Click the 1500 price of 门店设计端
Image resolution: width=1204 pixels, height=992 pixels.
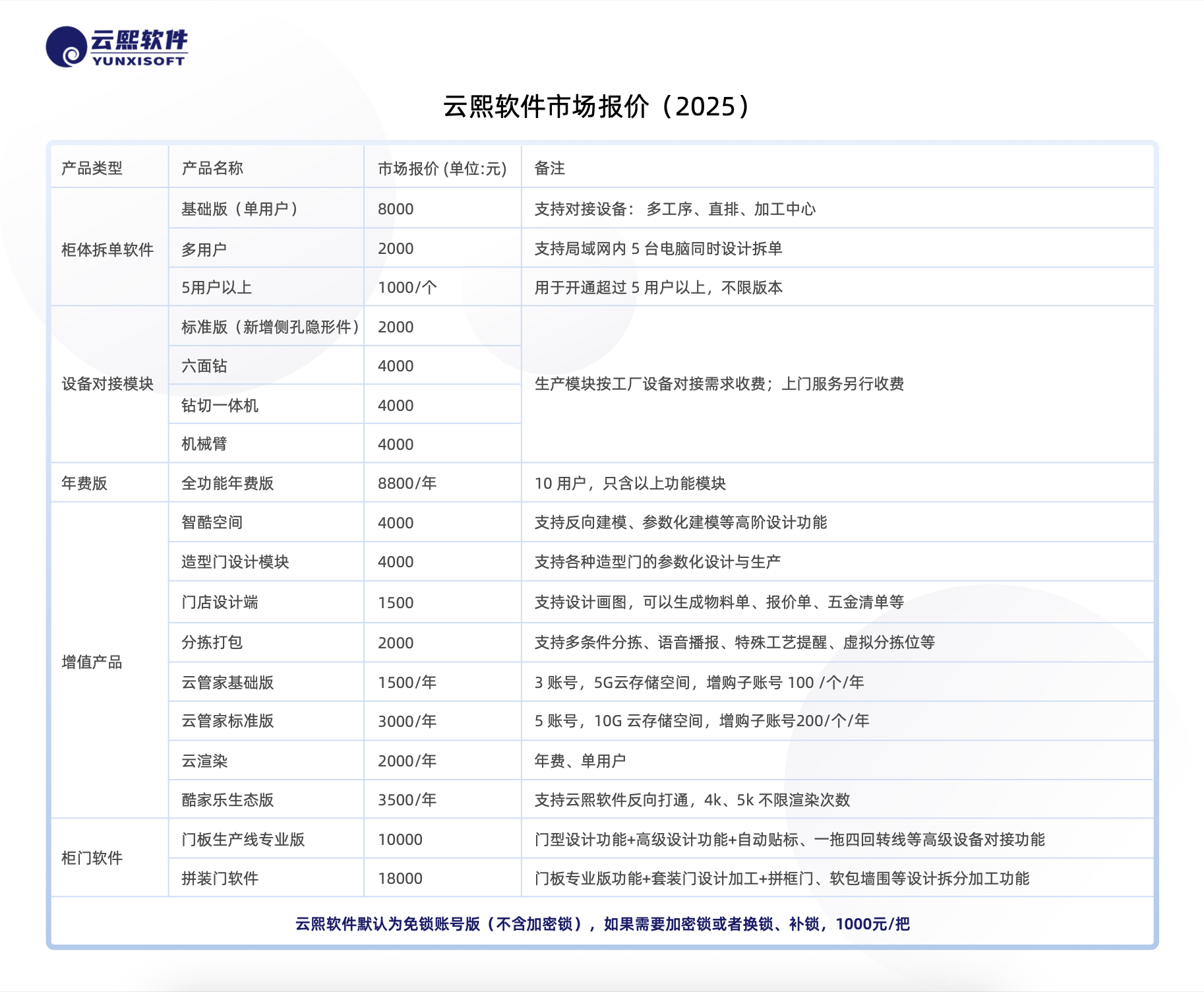coord(396,603)
